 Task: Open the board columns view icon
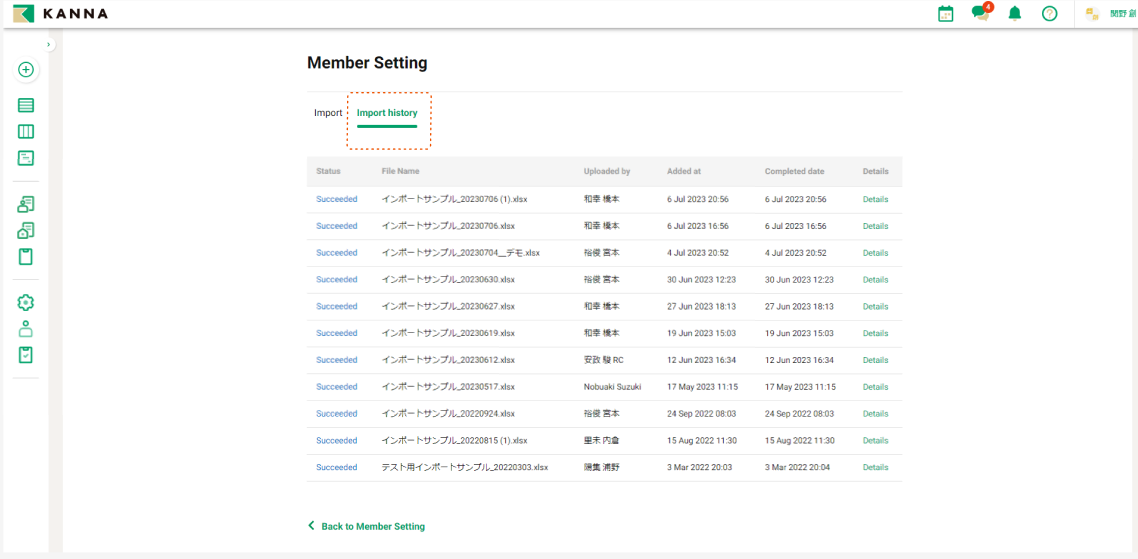26,131
